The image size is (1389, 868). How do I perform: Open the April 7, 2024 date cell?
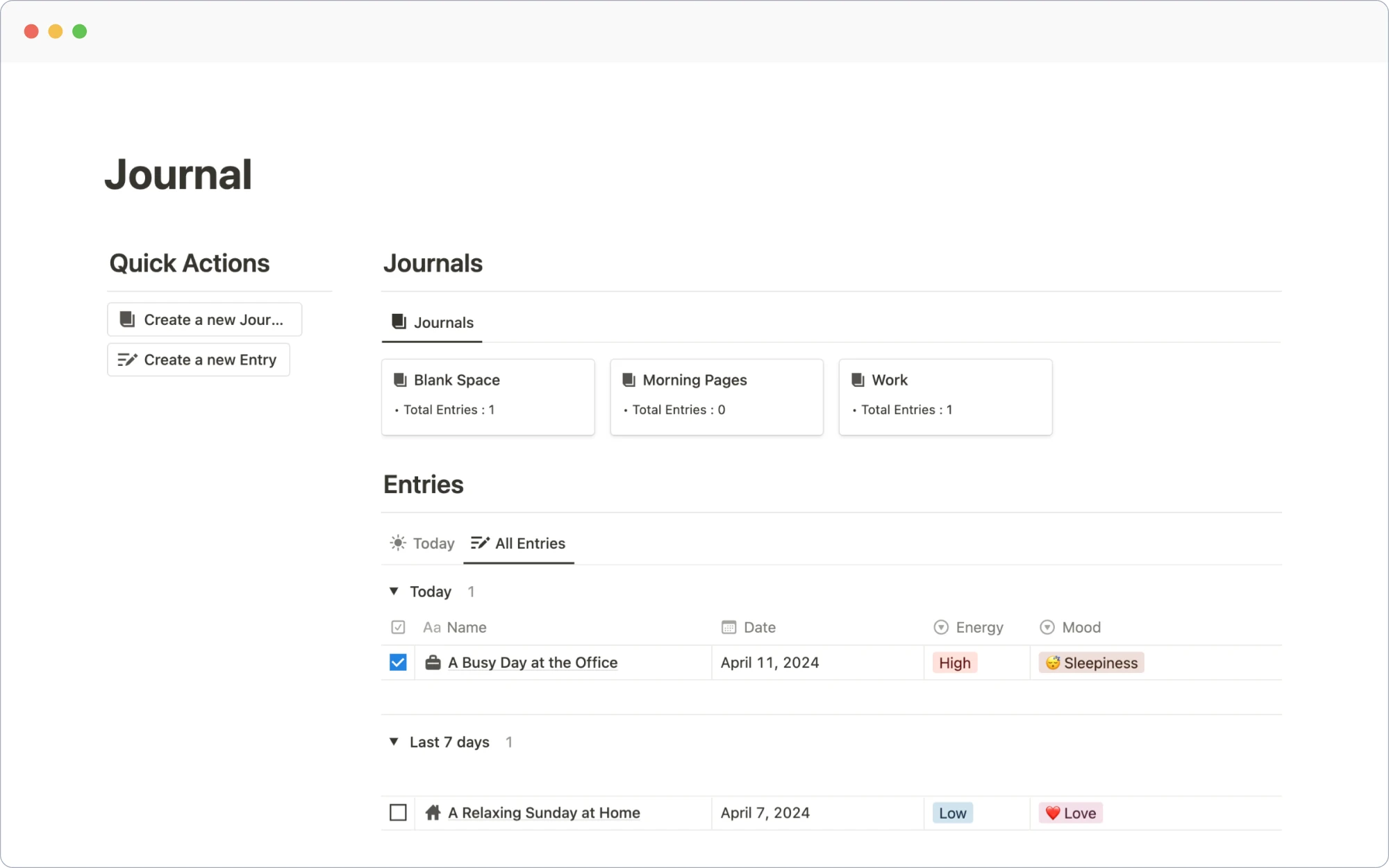[765, 812]
